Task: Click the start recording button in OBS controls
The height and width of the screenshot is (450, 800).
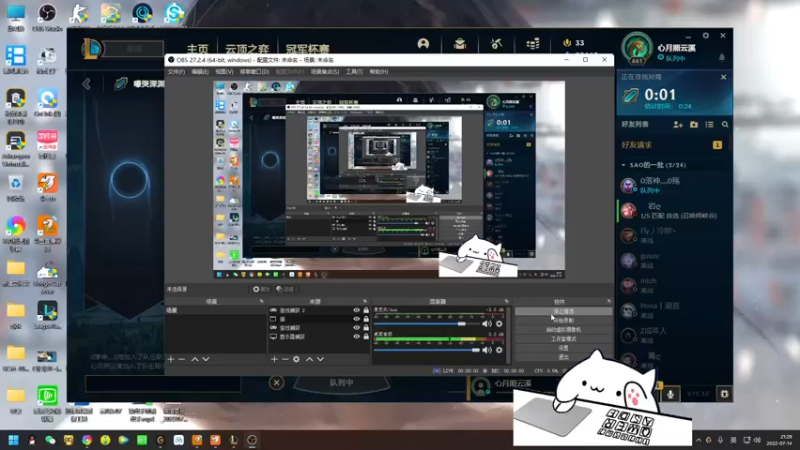Action: tap(563, 320)
